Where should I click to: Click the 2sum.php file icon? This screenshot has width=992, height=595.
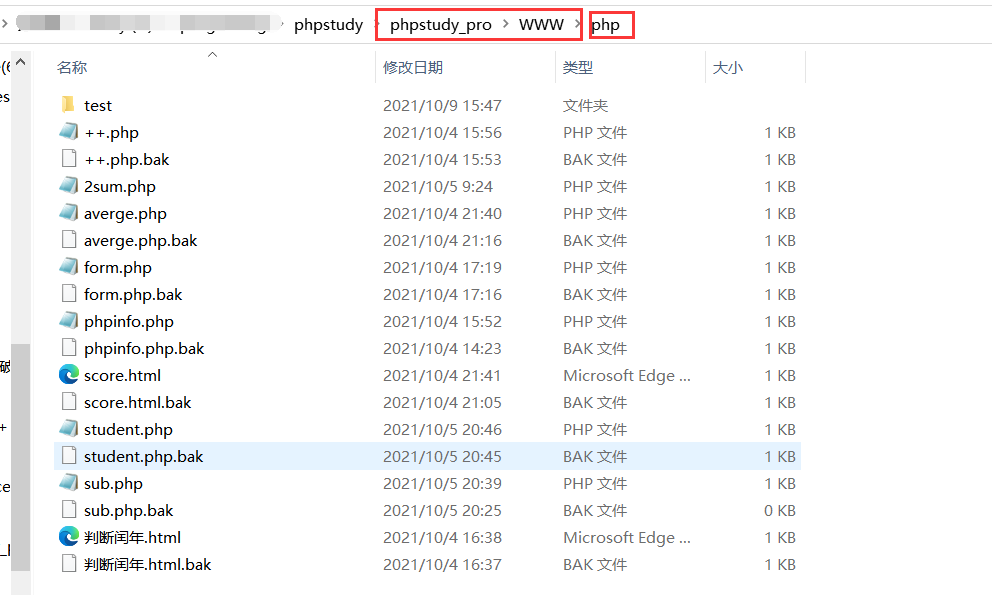[68, 185]
